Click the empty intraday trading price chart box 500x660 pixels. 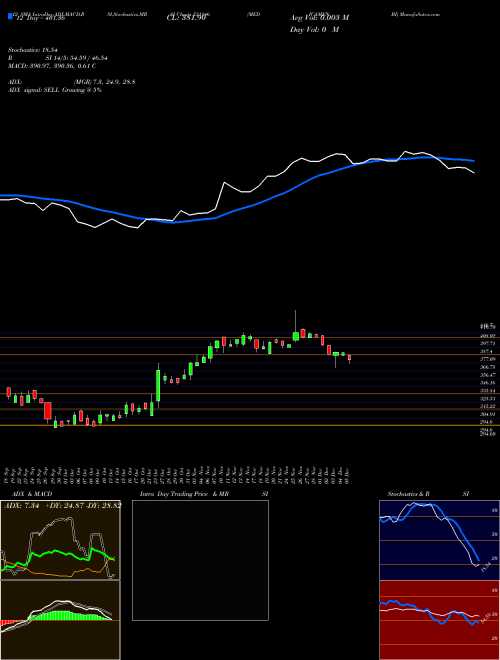tap(200, 560)
